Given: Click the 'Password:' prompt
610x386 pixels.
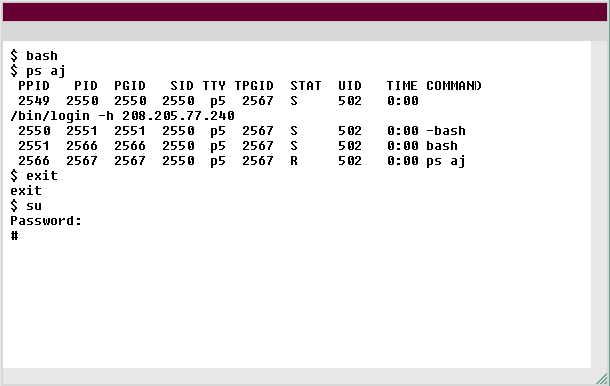Looking at the screenshot, I should click(x=46, y=221).
